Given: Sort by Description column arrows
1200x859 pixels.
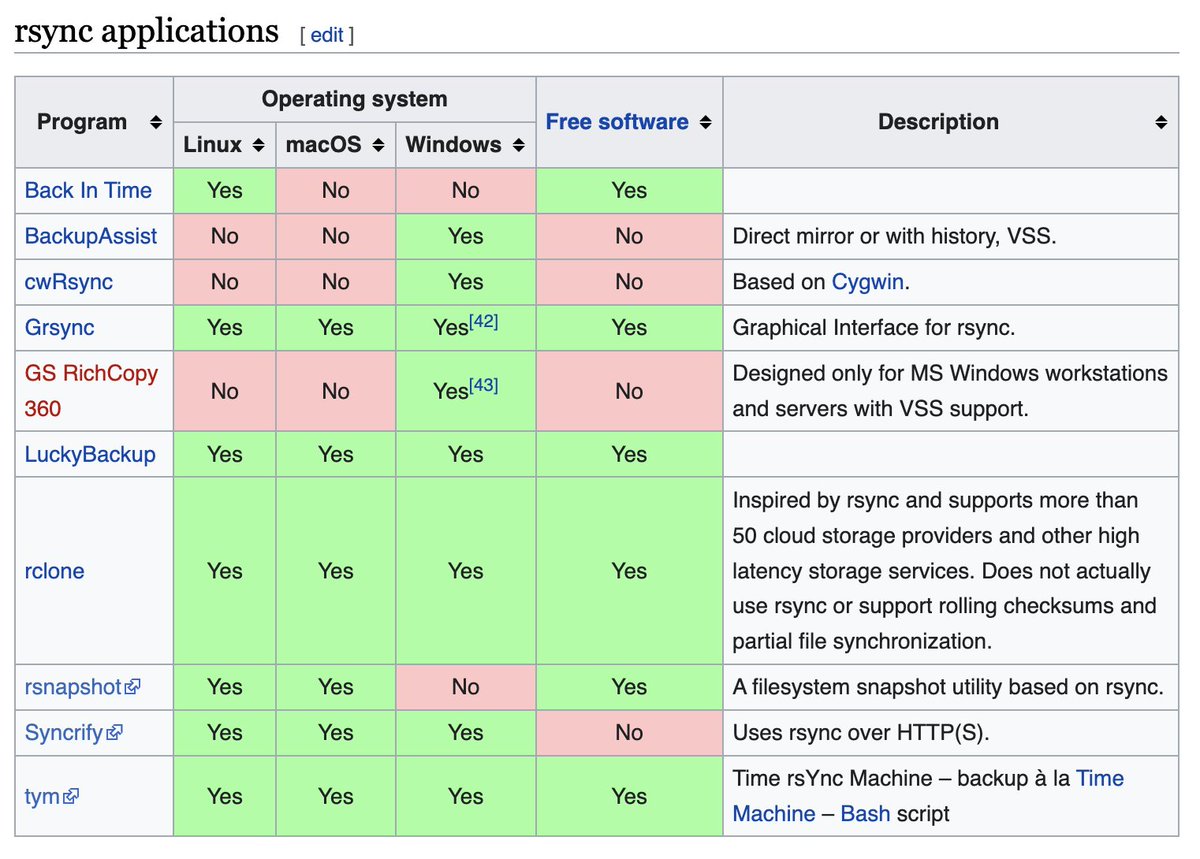Looking at the screenshot, I should (1161, 122).
